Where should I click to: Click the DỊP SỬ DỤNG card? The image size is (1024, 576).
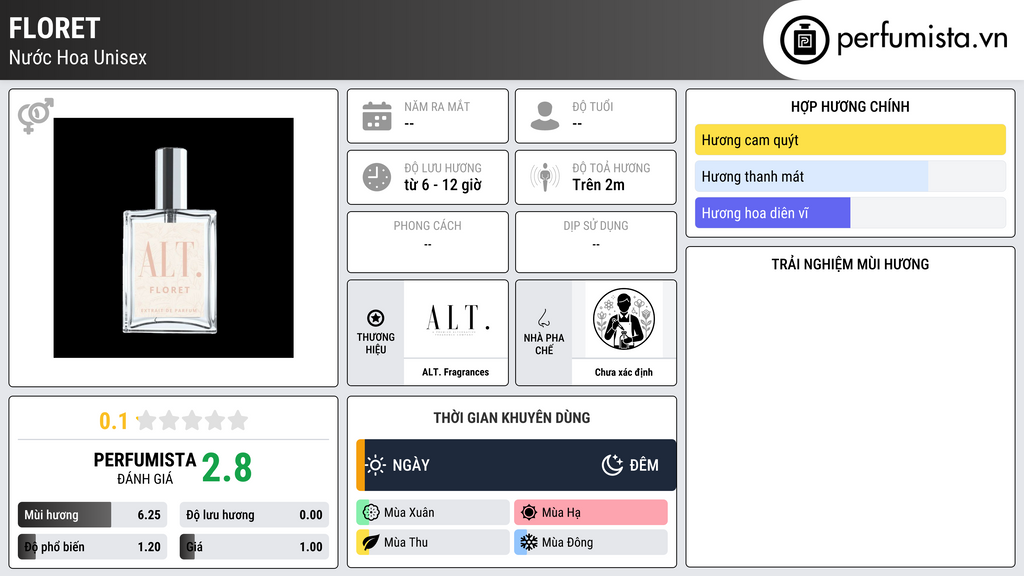pyautogui.click(x=596, y=242)
